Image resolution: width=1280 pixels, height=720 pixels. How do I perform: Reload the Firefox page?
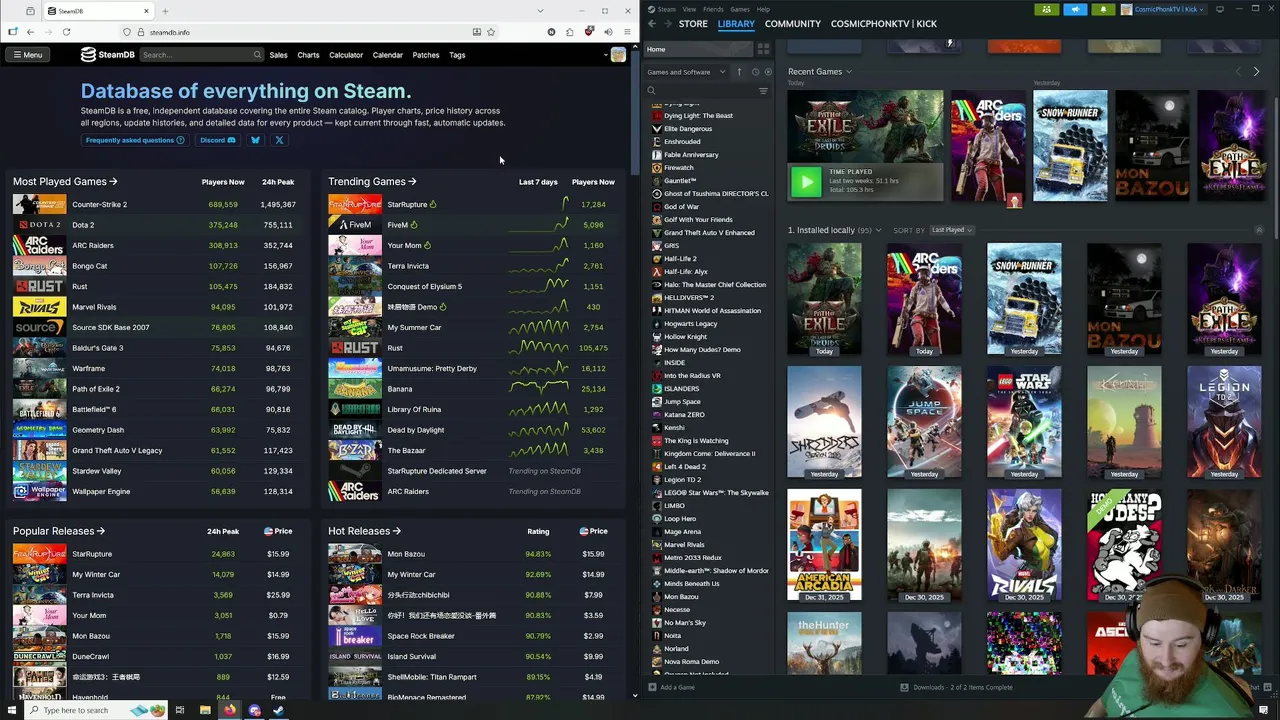coord(66,32)
